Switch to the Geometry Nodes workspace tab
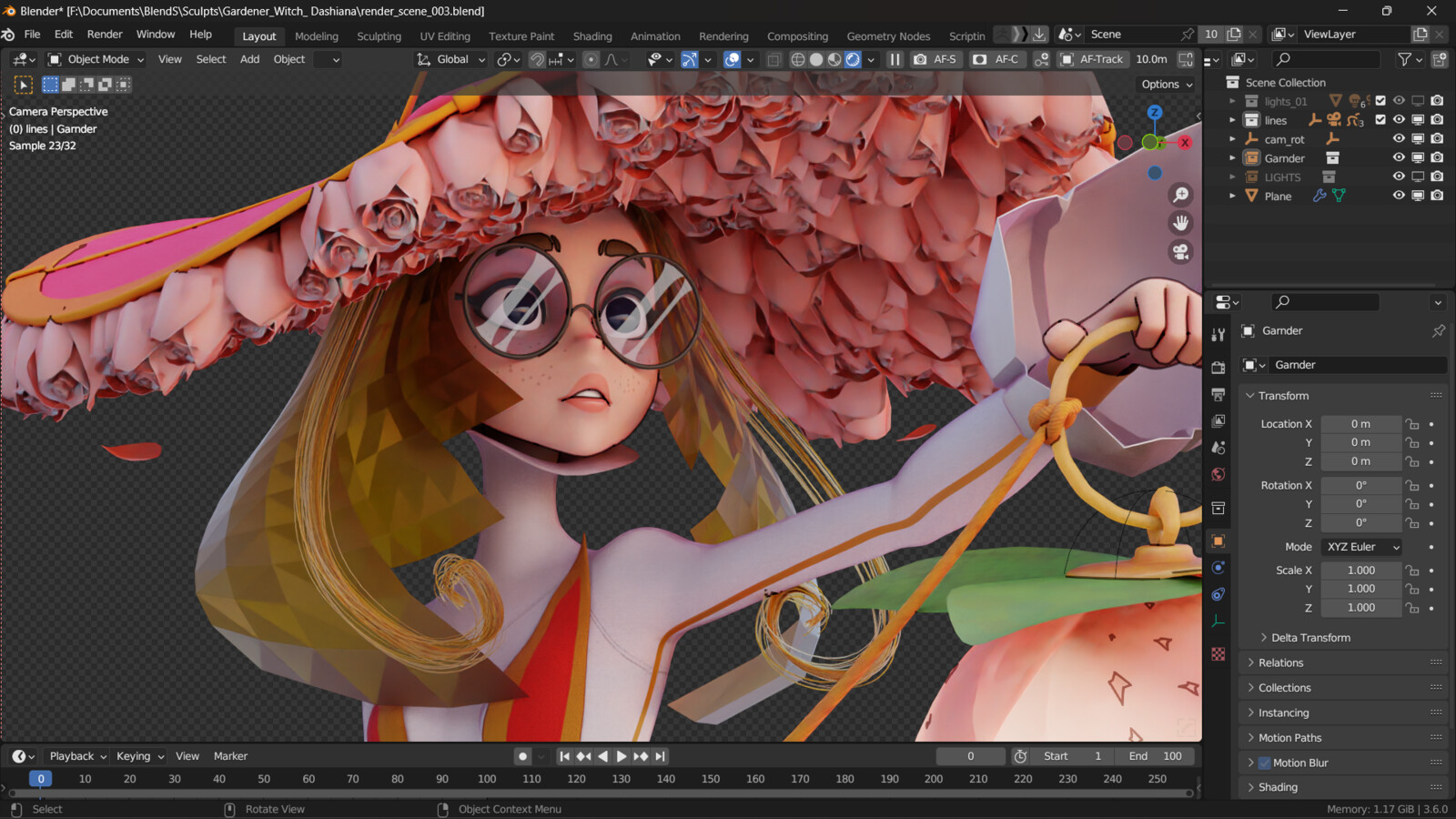Screen dimensions: 1456x819 click(888, 36)
